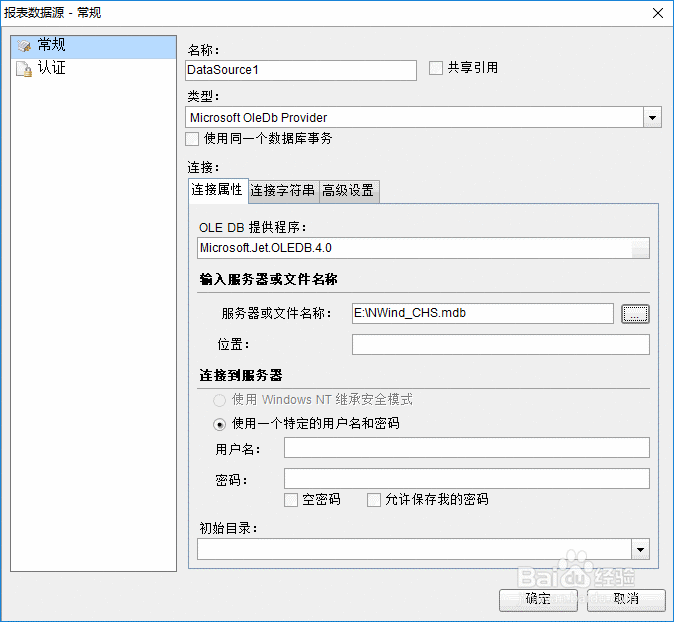Select the 常规 page icon in sidebar
This screenshot has height=622, width=674.
(x=24, y=46)
